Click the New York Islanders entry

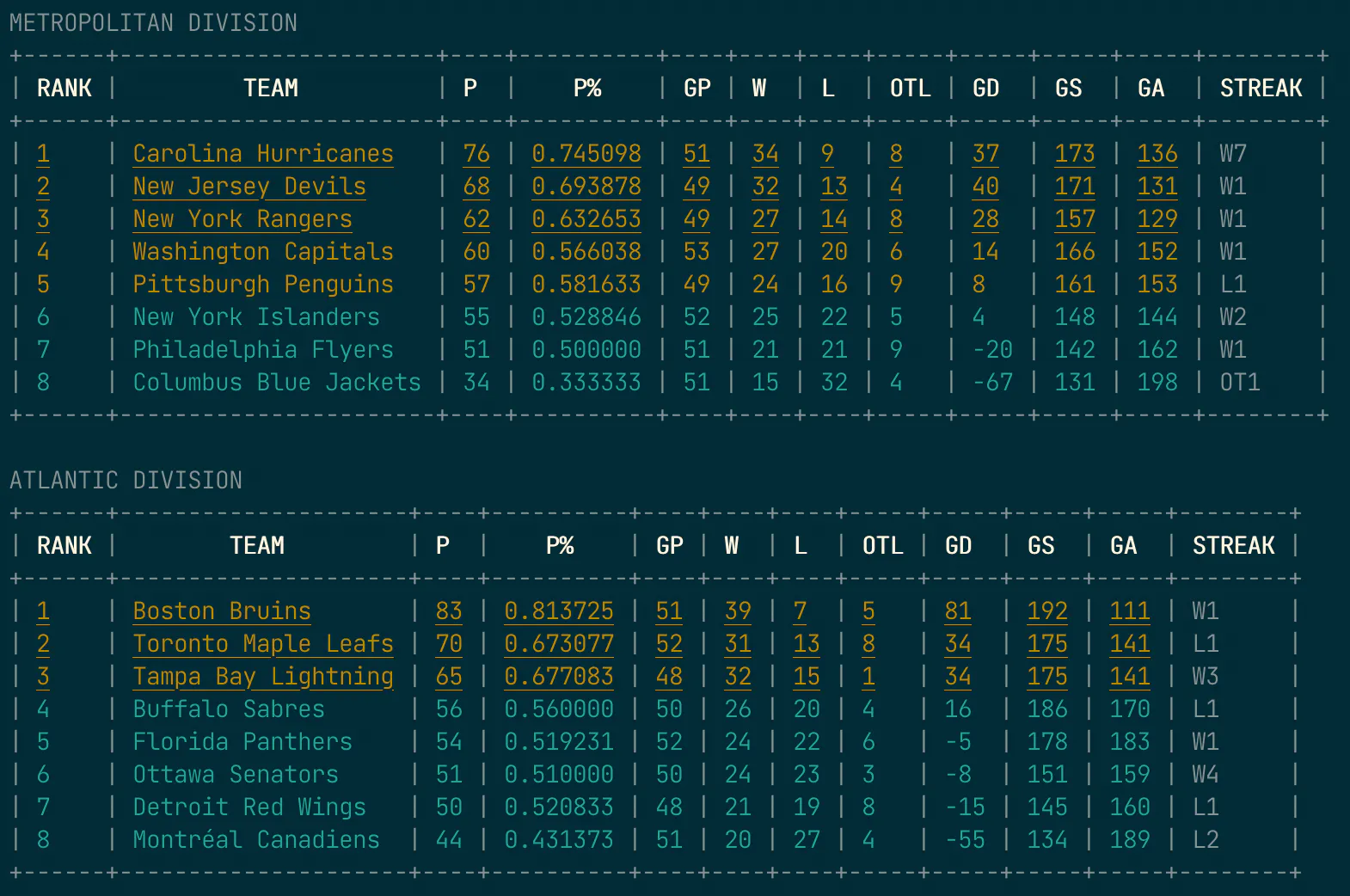tap(255, 317)
